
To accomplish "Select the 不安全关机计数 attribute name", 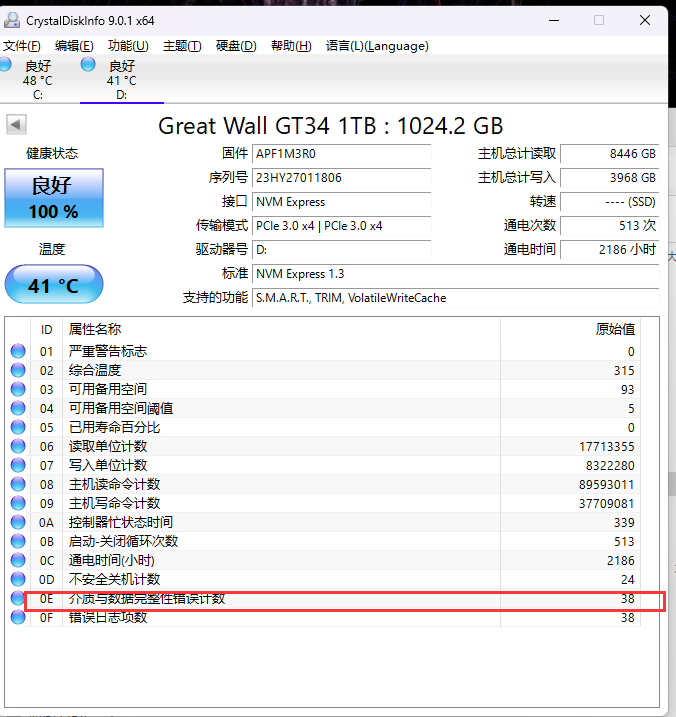I will (114, 579).
